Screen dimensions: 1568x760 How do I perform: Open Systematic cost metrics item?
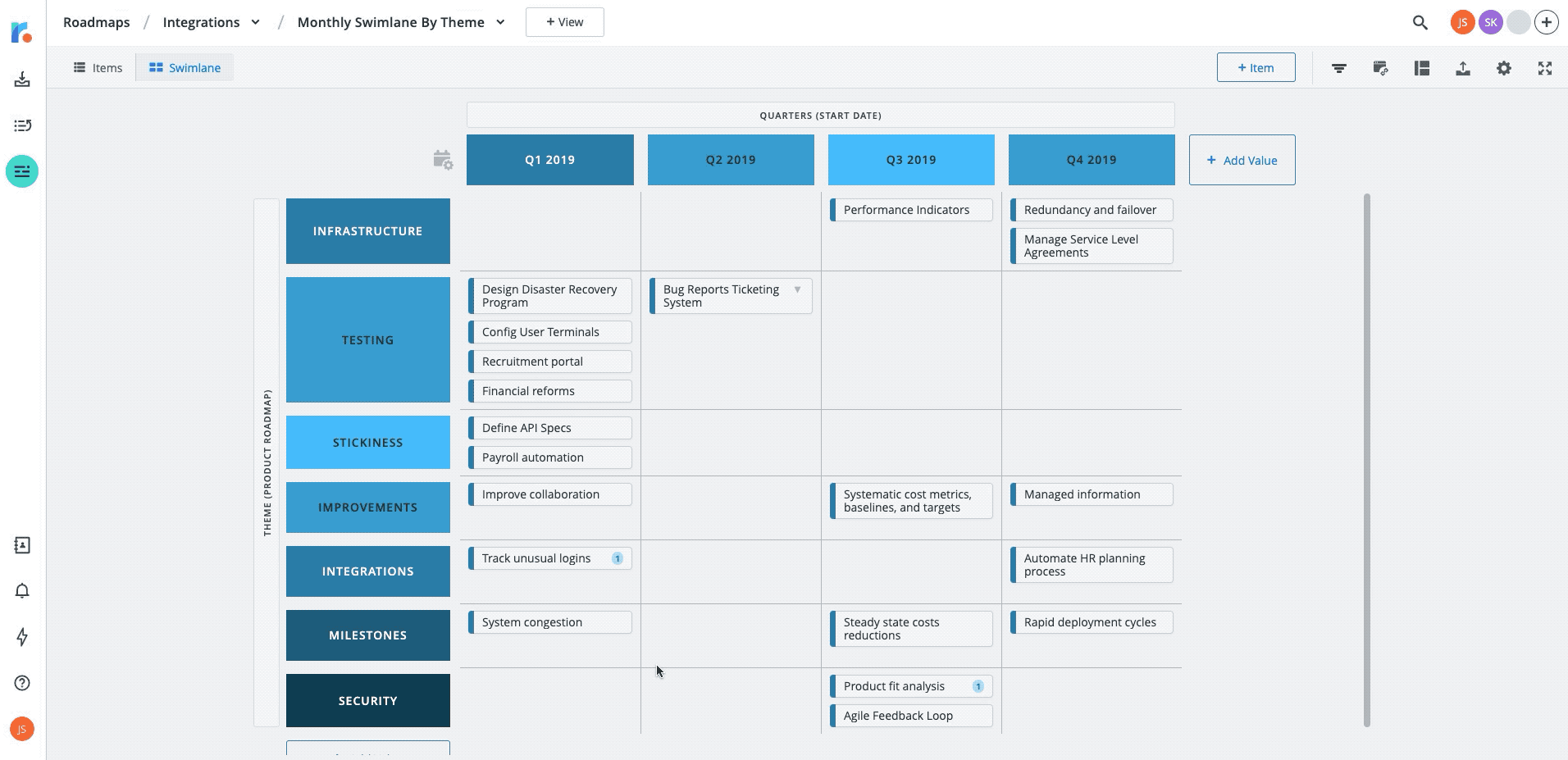(x=911, y=501)
